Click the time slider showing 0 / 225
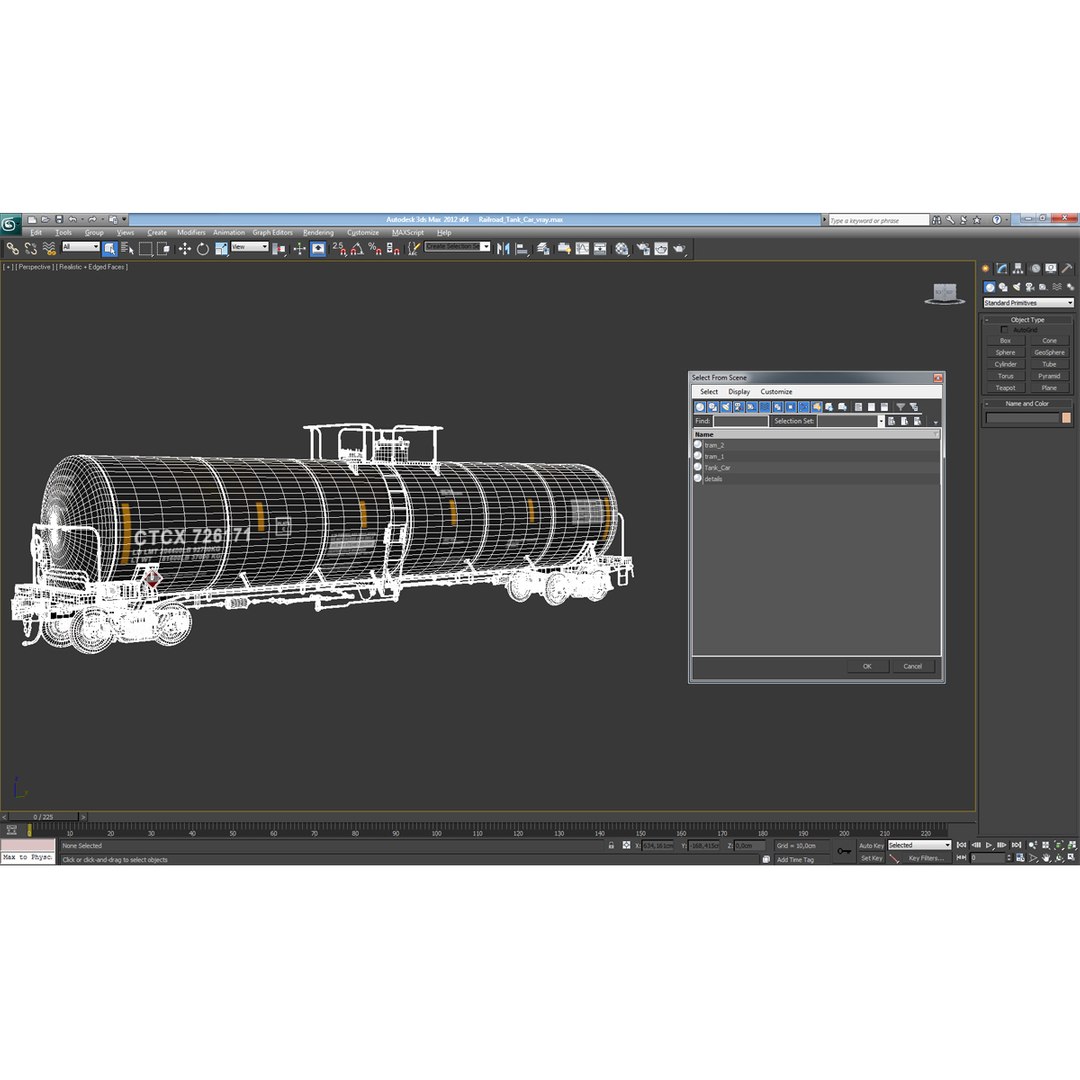1080x1080 pixels. (43, 817)
